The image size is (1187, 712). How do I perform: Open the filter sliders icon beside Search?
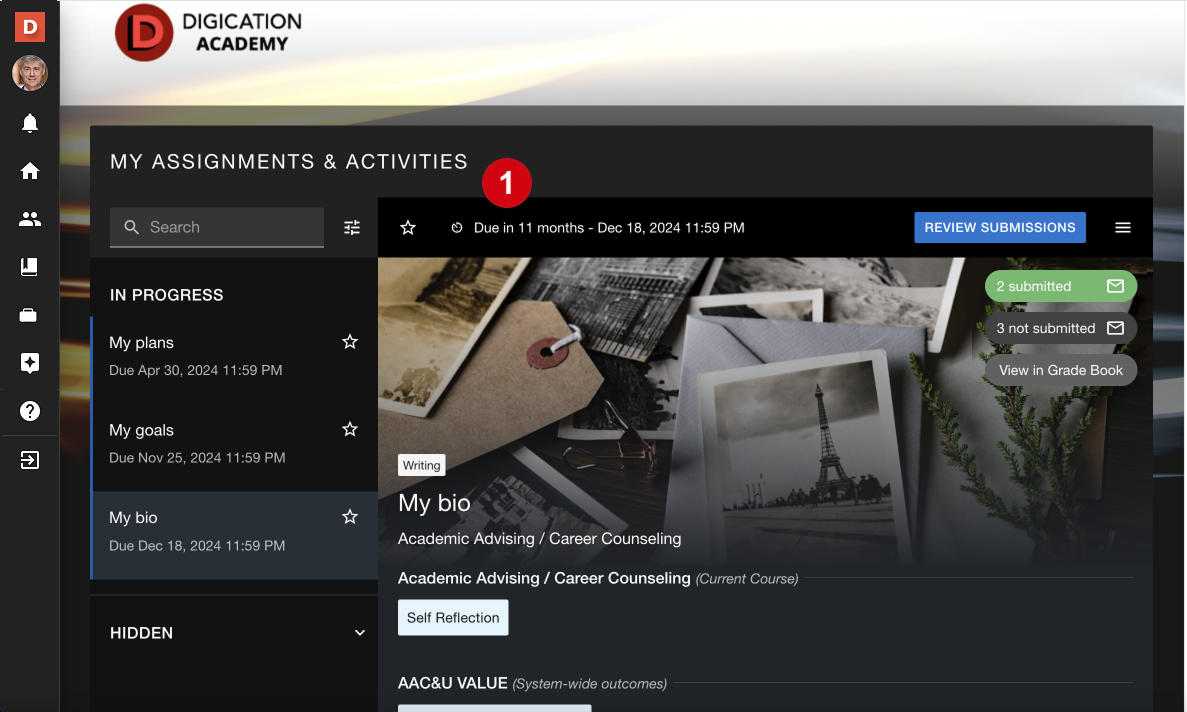pos(352,228)
